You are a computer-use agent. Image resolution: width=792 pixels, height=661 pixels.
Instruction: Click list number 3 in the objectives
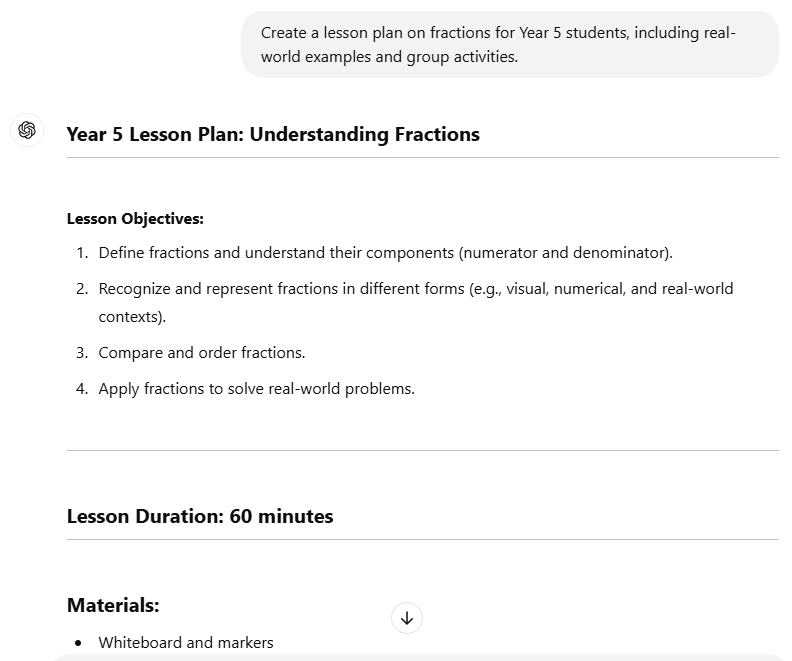(82, 352)
